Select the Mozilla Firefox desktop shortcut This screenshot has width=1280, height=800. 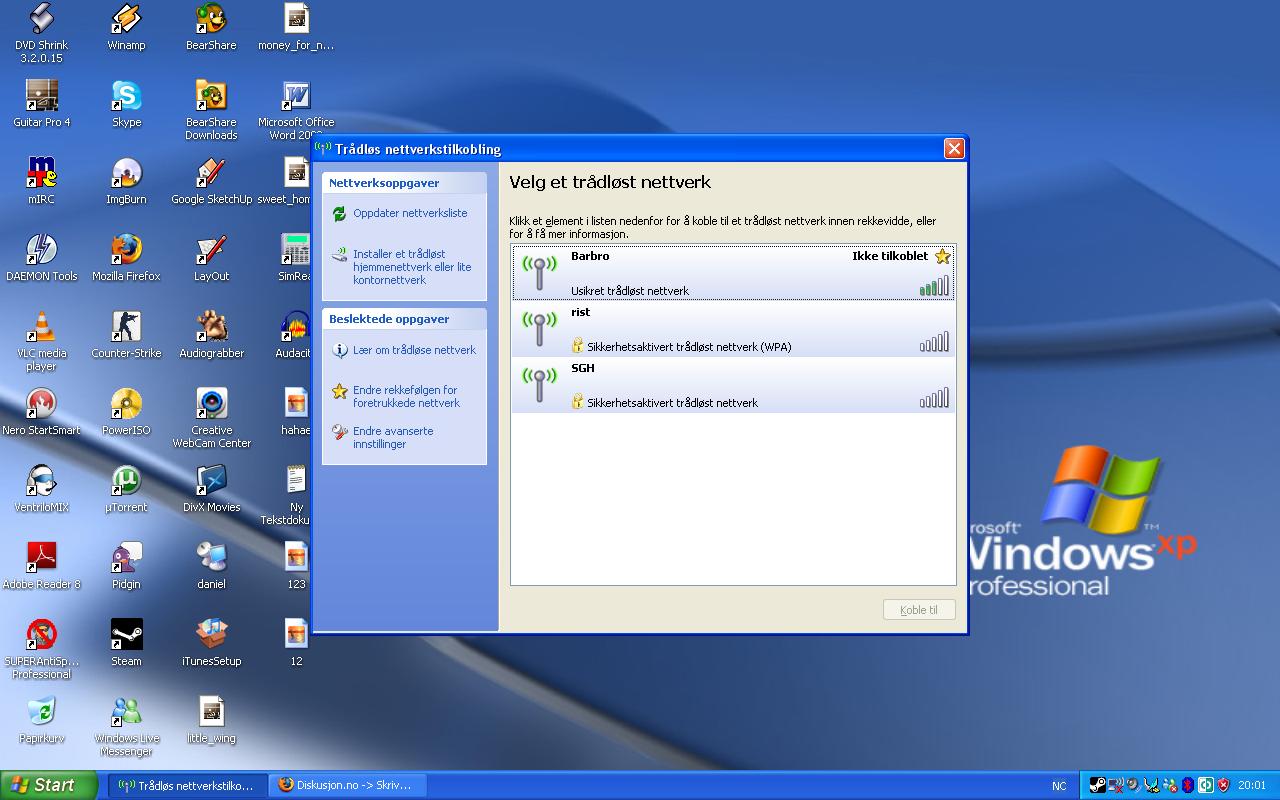click(126, 258)
